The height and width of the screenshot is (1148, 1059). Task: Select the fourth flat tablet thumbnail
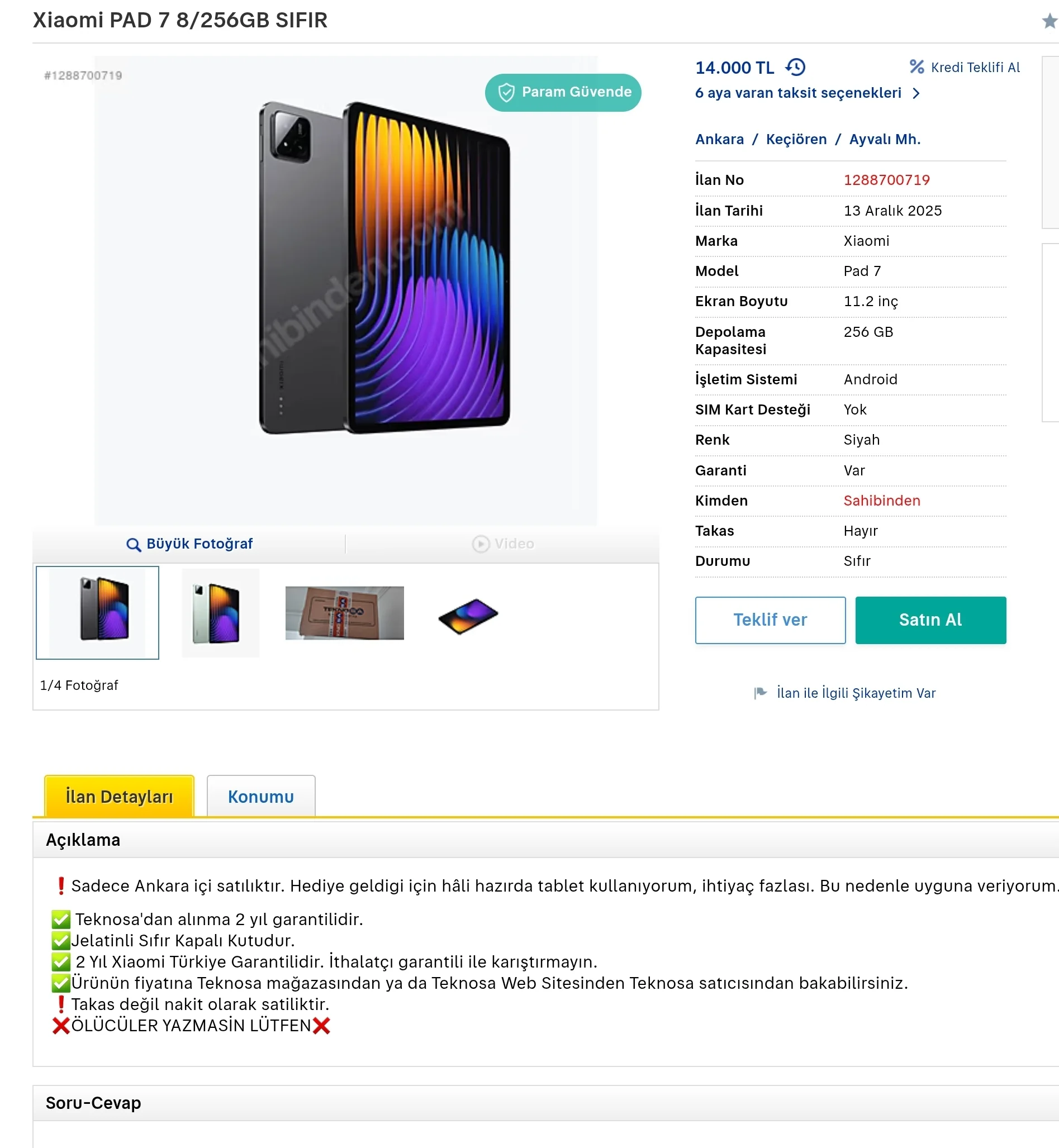468,616
